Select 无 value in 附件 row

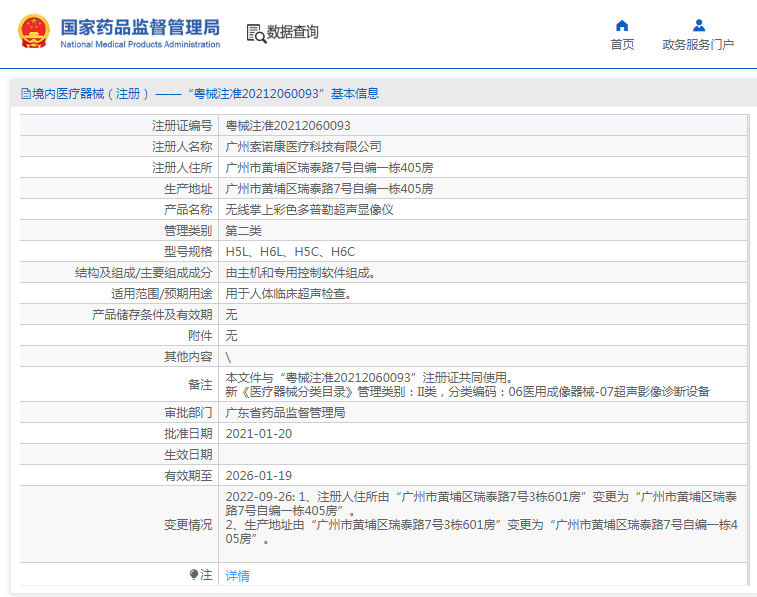pos(231,335)
